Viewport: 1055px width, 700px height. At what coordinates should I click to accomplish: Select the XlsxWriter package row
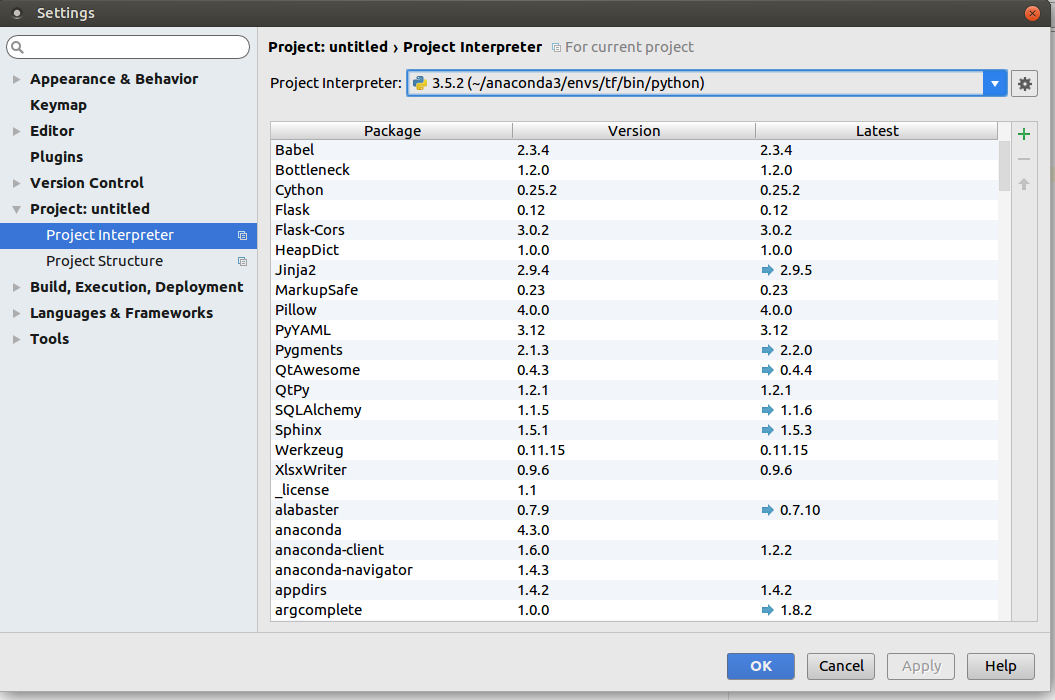634,470
